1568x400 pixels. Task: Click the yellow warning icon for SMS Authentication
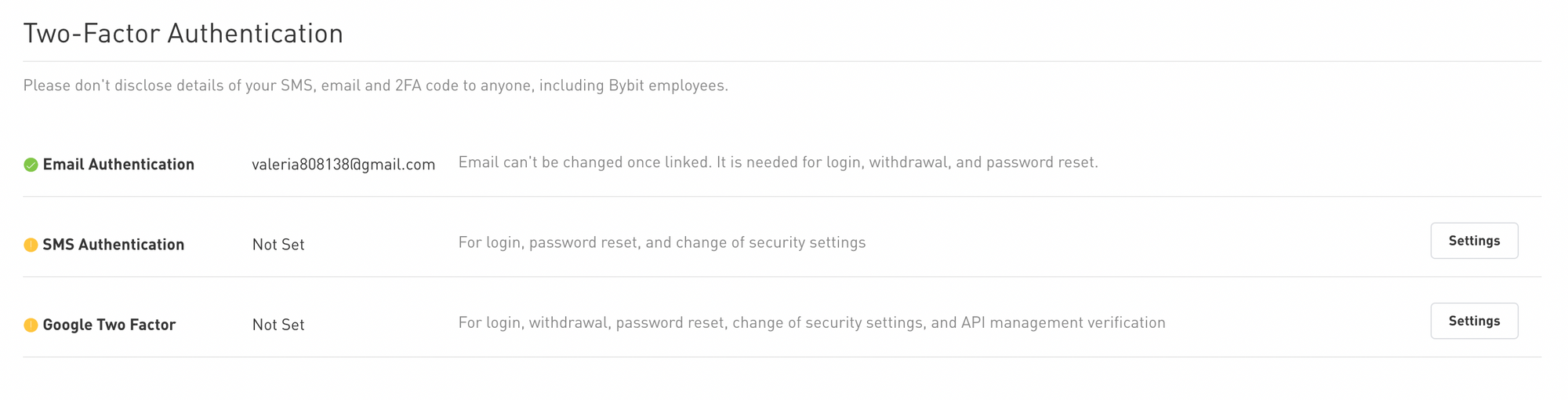[x=31, y=245]
